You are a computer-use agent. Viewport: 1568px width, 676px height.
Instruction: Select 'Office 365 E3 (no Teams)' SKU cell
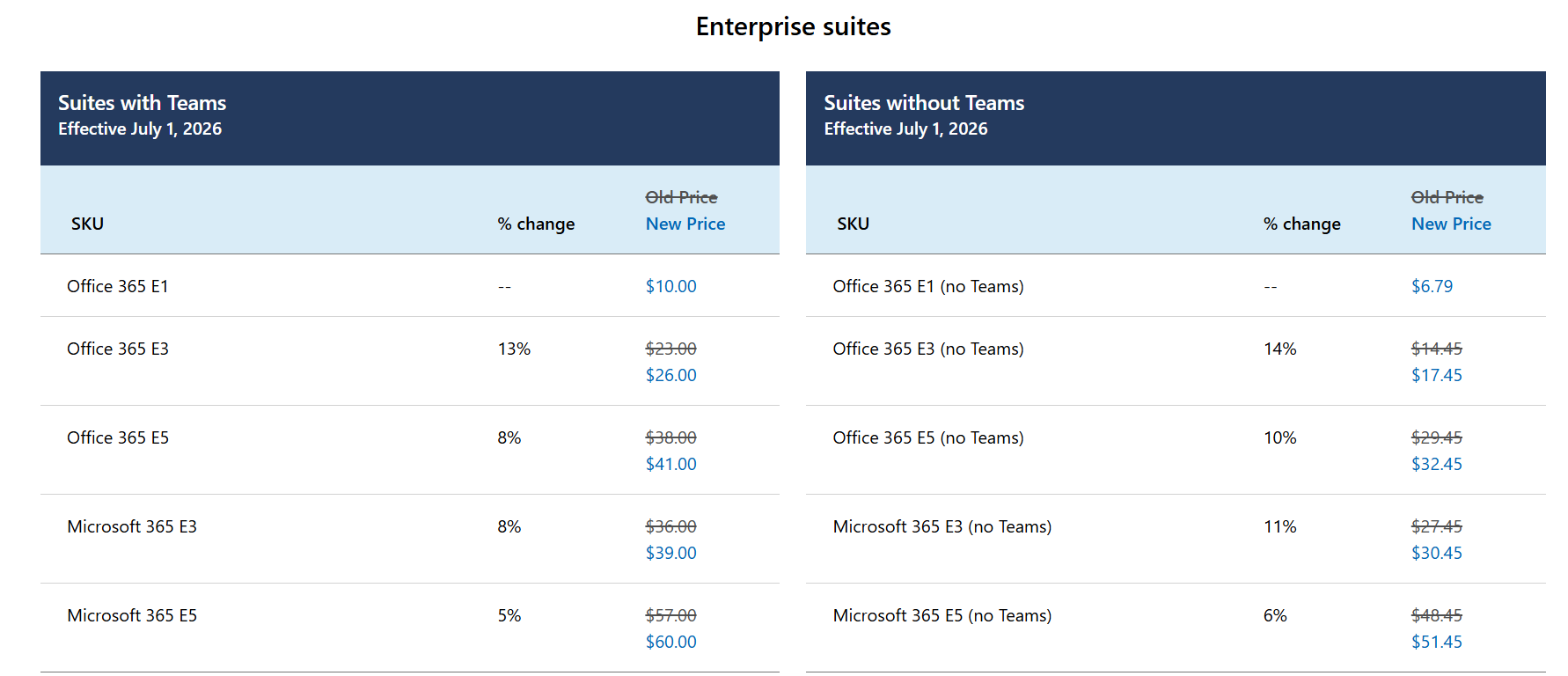[x=928, y=349]
